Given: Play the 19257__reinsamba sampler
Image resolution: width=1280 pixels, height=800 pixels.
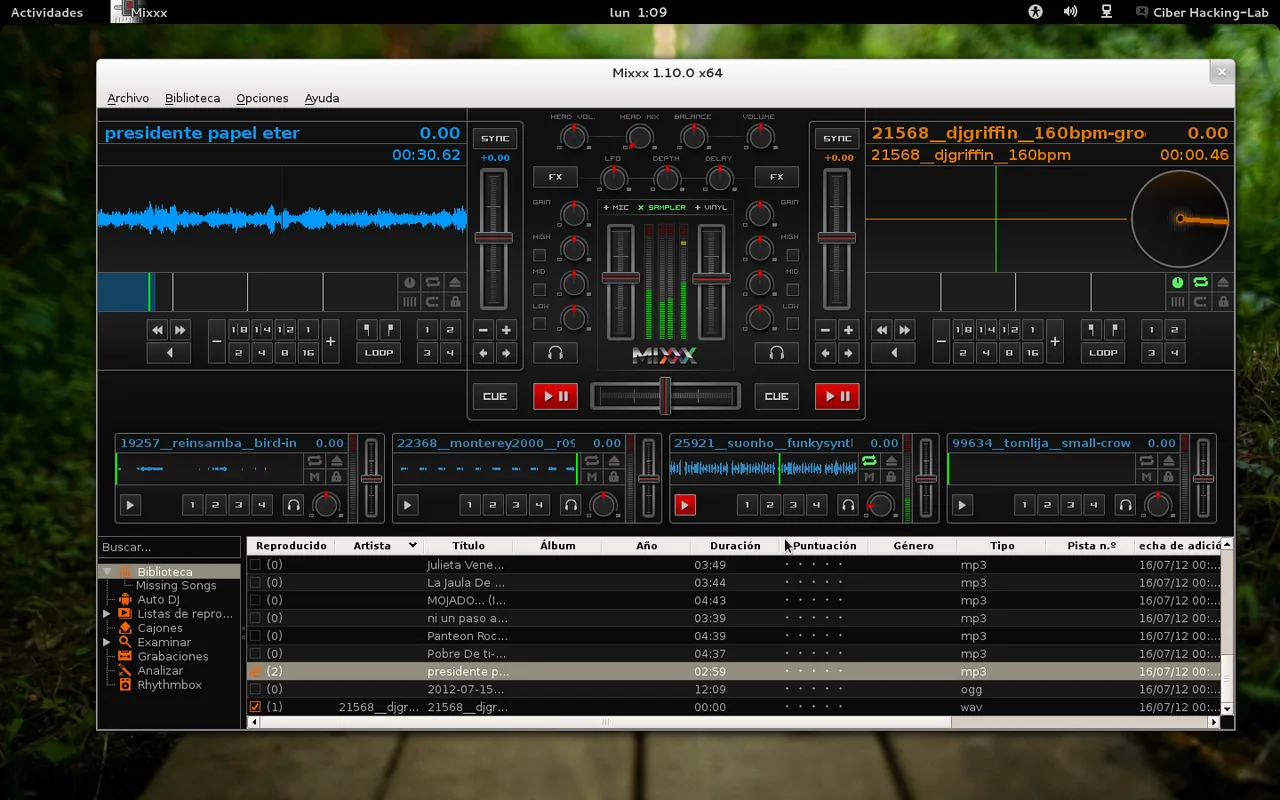Looking at the screenshot, I should coord(129,505).
